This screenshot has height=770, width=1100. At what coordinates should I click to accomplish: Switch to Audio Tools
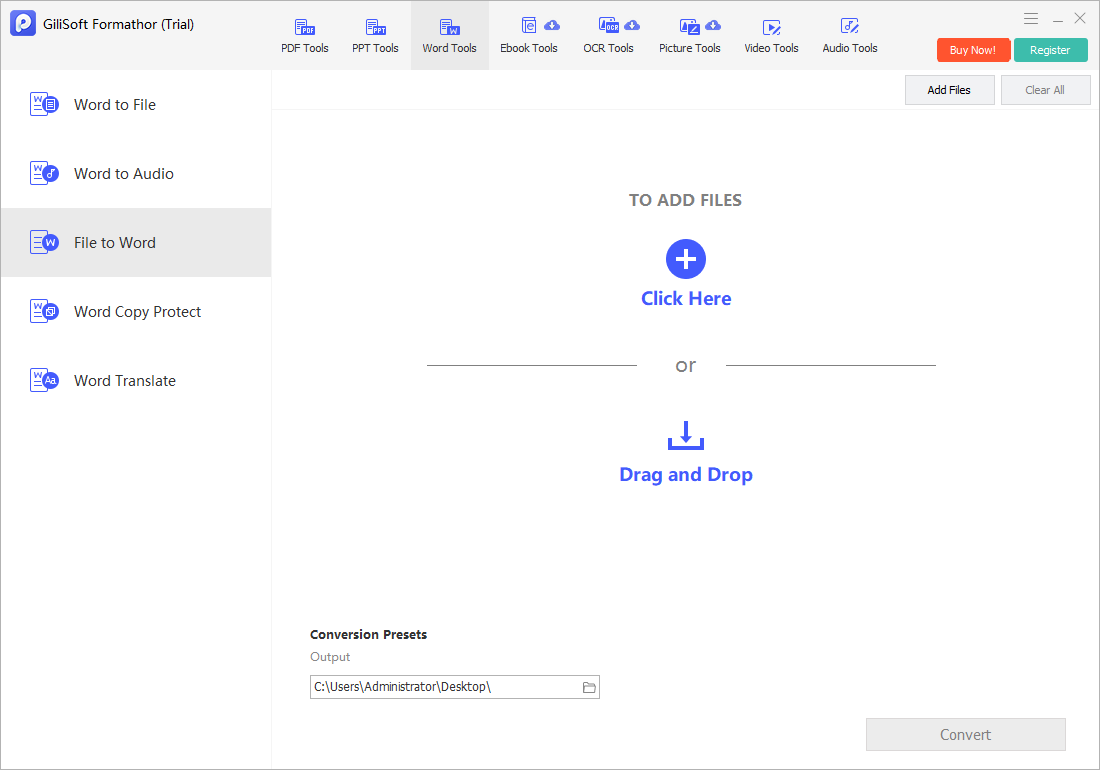tap(850, 36)
